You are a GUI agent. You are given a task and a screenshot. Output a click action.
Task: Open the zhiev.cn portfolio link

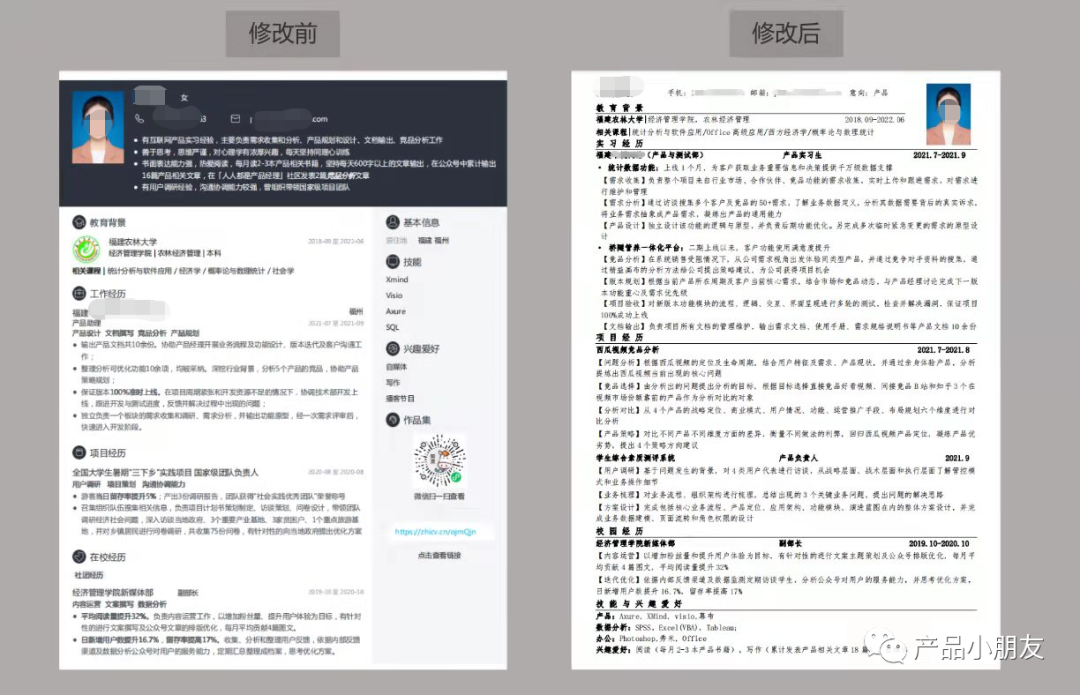pyautogui.click(x=434, y=532)
